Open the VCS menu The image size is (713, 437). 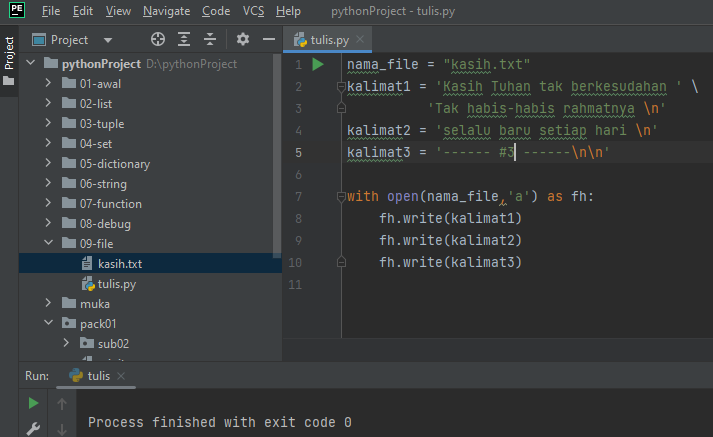[253, 11]
